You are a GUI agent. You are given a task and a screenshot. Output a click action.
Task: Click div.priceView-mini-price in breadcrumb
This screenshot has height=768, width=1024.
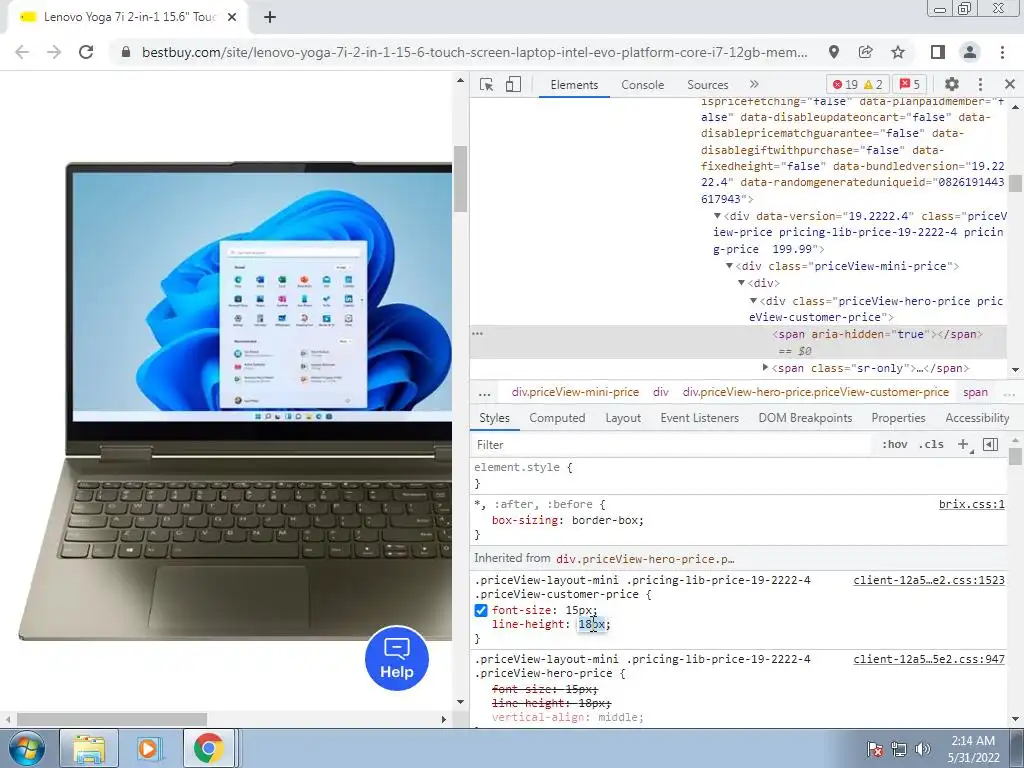[575, 392]
